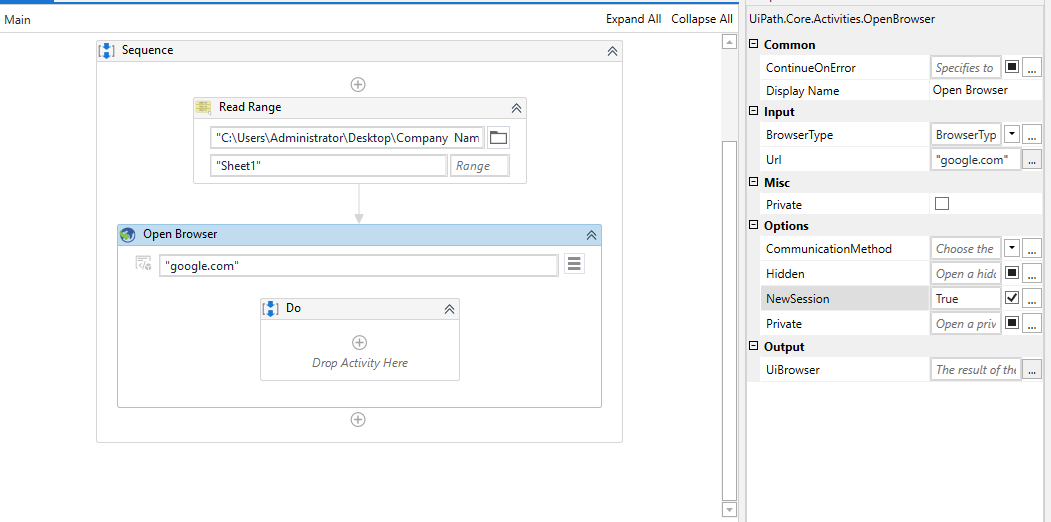Click the "google.com" URL field in Open Browser
The image size is (1051, 522).
[359, 265]
